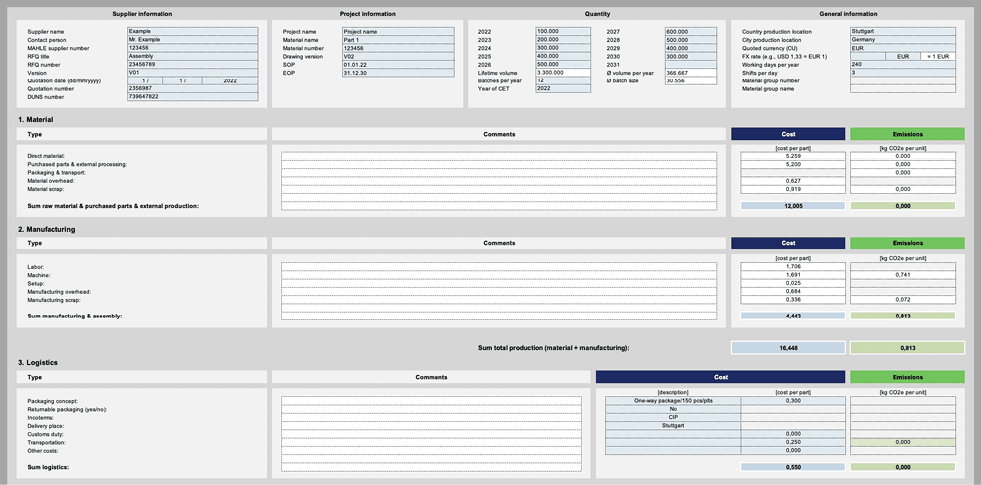The width and height of the screenshot is (981, 485).
Task: Click the 2027 quantity cell showing 600.000
Action: [x=690, y=31]
